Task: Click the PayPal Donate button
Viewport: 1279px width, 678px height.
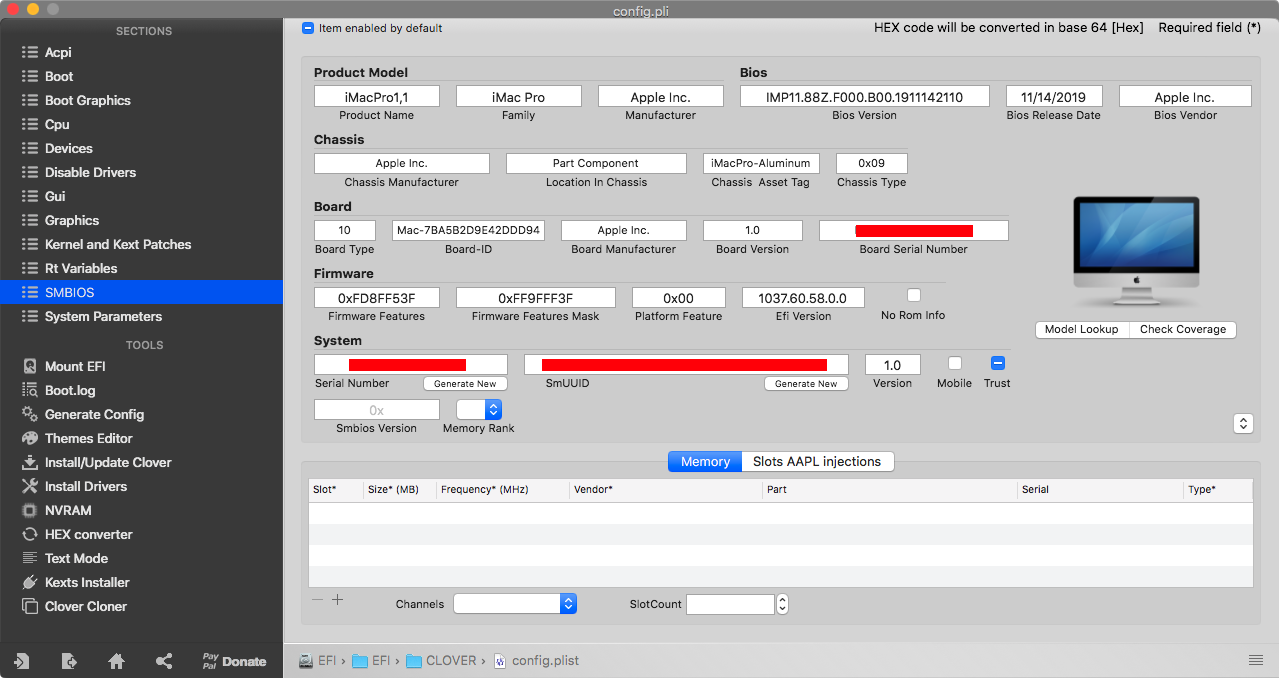Action: click(x=234, y=661)
